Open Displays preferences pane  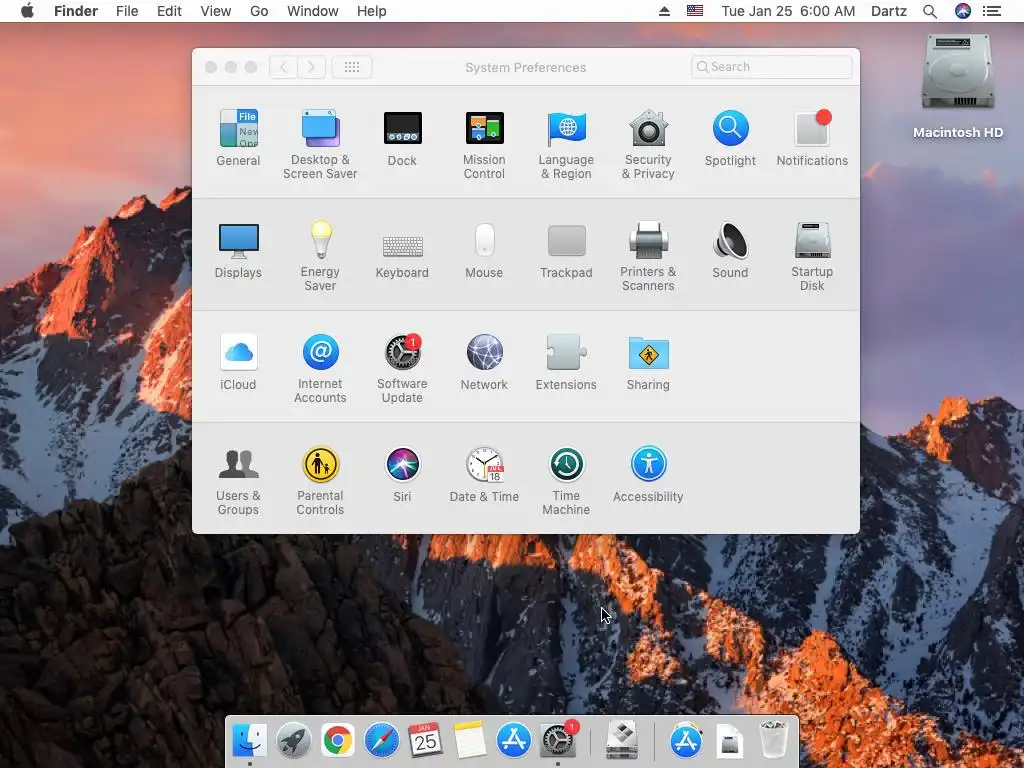[x=238, y=250]
